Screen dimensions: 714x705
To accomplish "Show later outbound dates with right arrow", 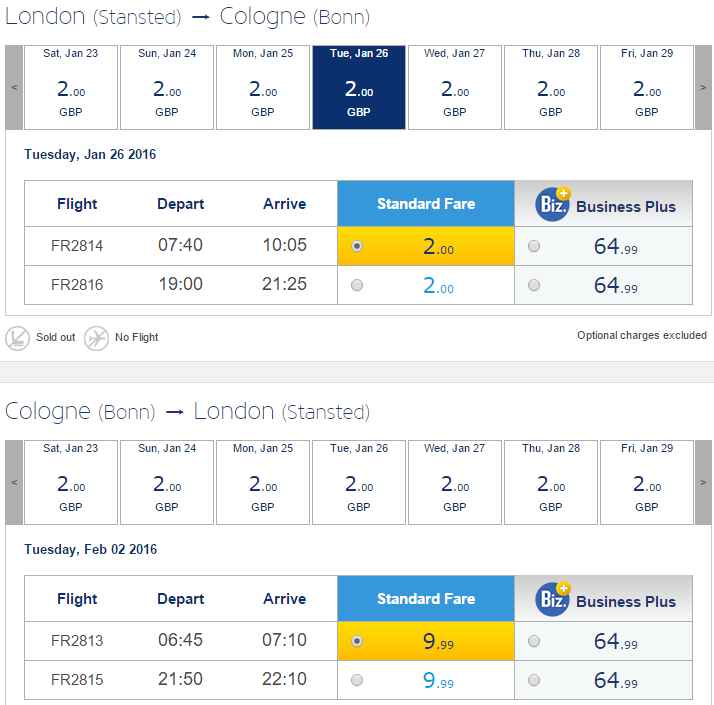I will (703, 87).
